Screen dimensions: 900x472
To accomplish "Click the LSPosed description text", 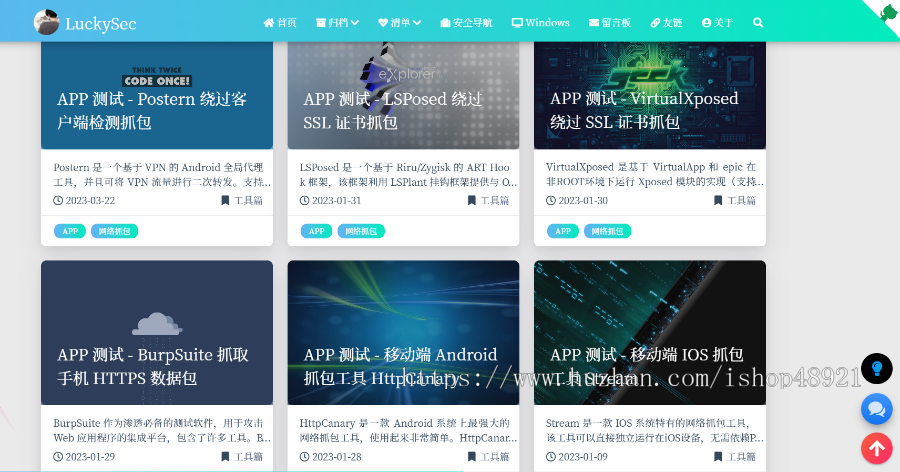I will pos(408,175).
